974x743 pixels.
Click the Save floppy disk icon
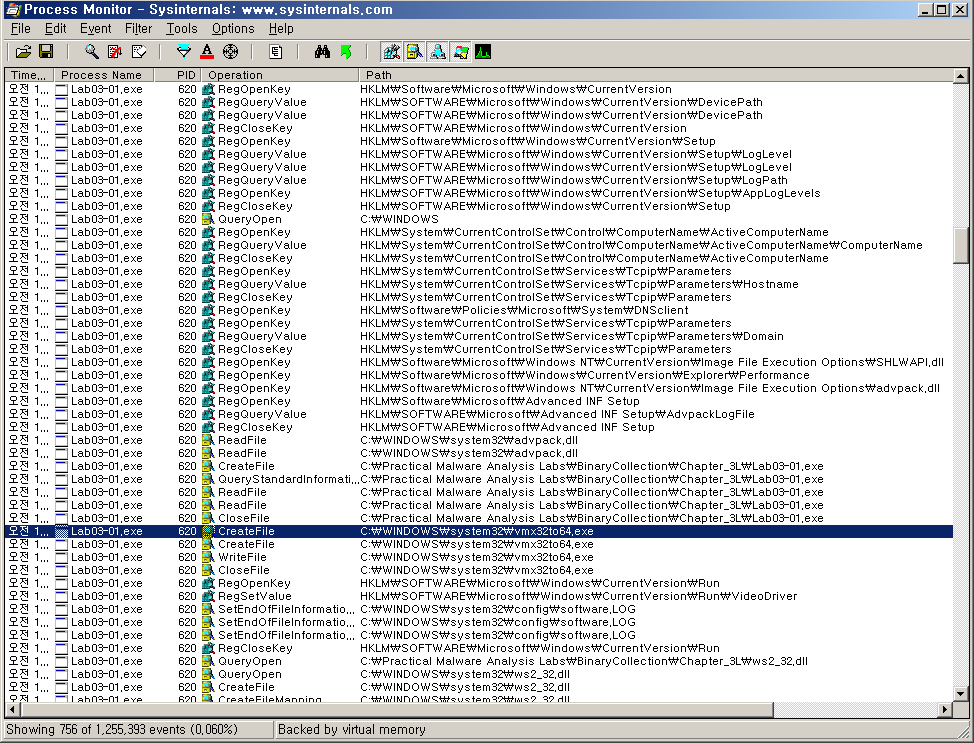click(x=45, y=51)
